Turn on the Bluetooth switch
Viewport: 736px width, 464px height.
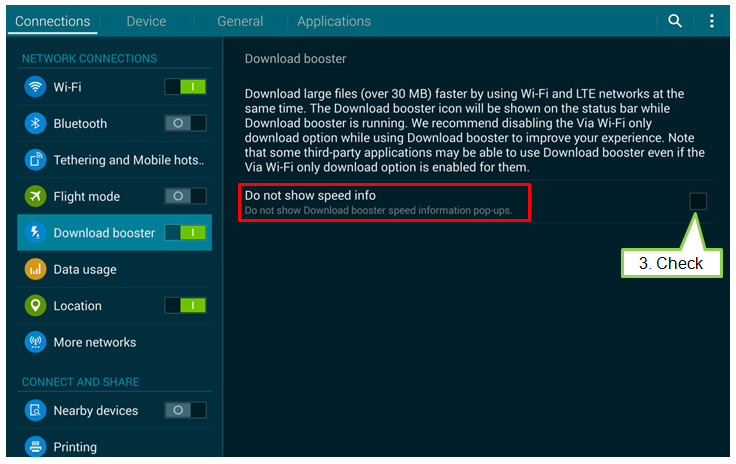185,123
